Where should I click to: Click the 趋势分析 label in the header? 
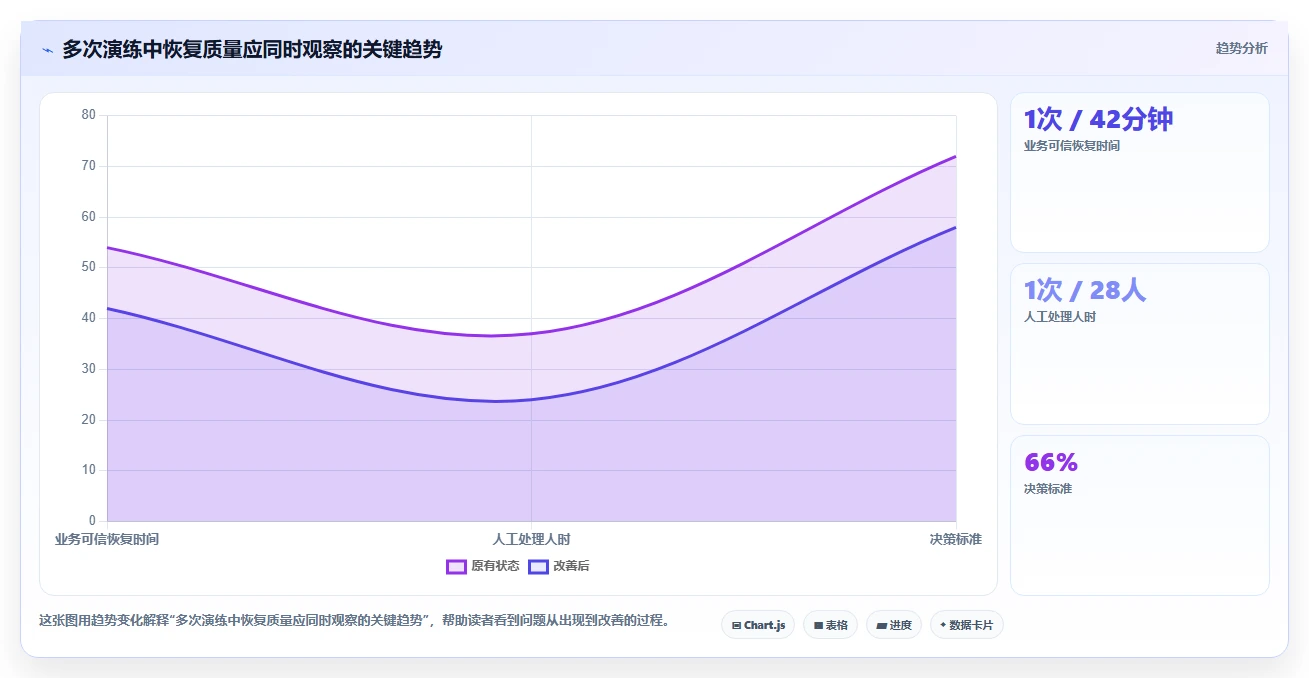1241,48
